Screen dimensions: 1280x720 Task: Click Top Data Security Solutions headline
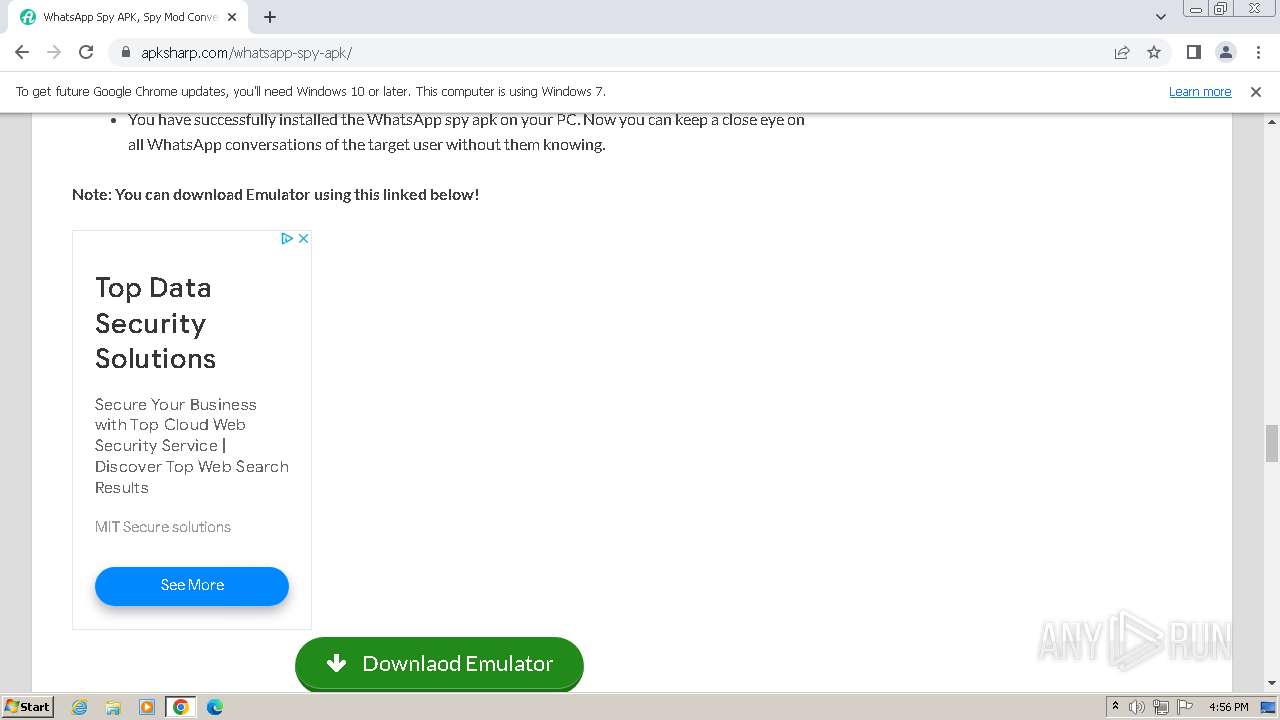(155, 323)
